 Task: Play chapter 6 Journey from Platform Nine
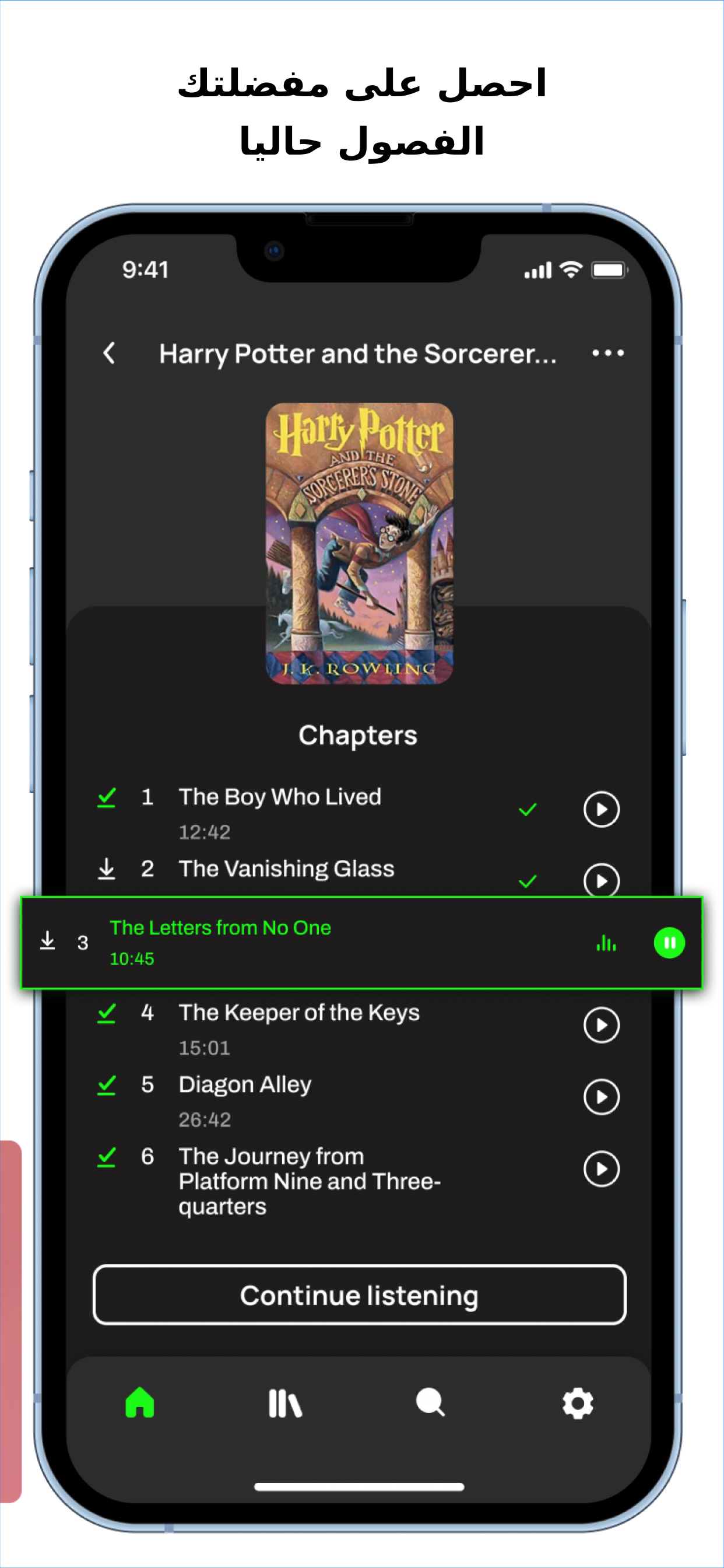click(x=601, y=1168)
